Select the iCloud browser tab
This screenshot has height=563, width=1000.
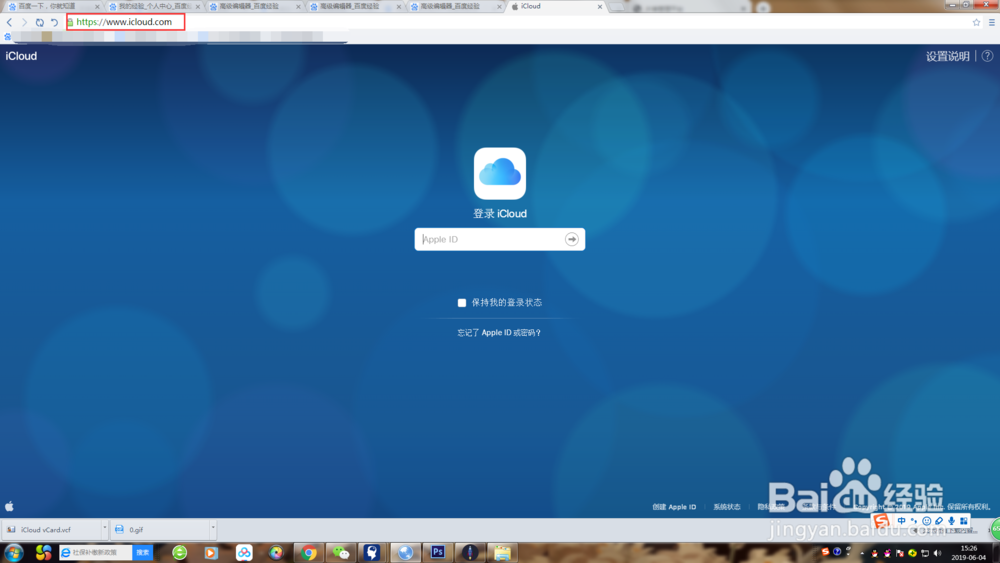pyautogui.click(x=555, y=6)
